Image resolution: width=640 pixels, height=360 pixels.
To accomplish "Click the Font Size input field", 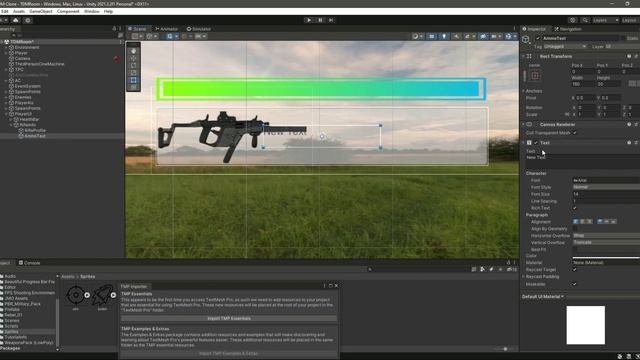I will pos(606,194).
